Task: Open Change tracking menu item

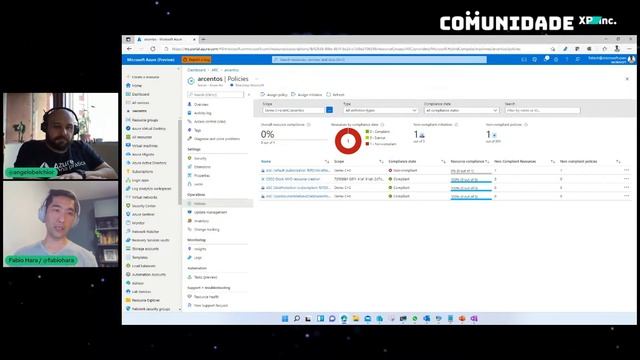Action: pos(203,229)
